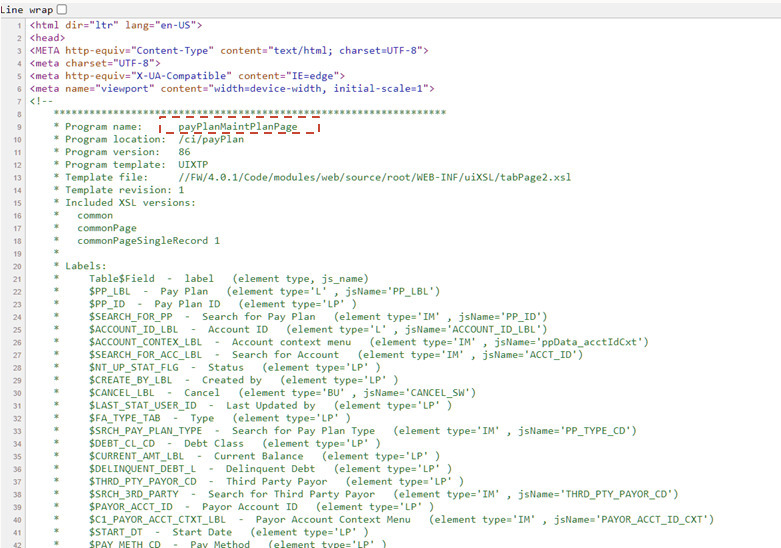Click the $FA_TYPE_TAB Type line

click(220, 418)
